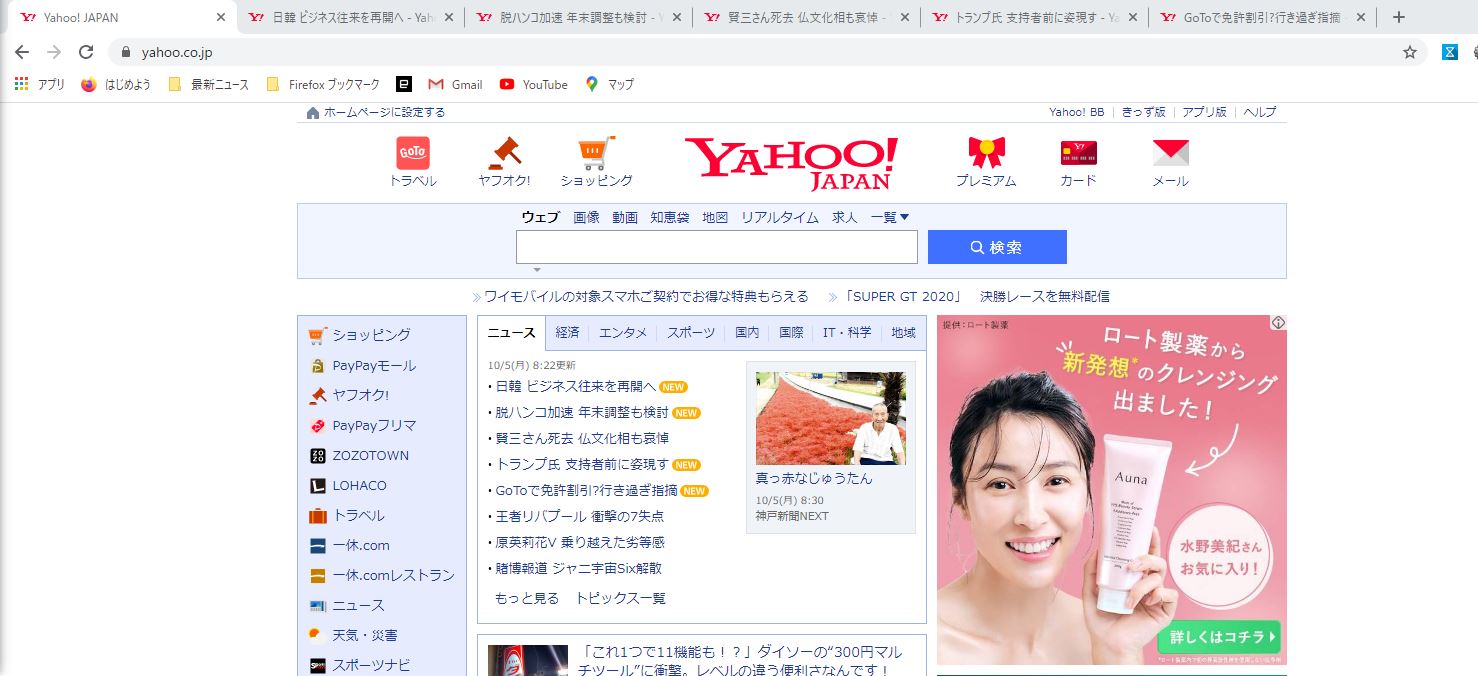
Task: Open the はじめよう Firefox bookmark
Action: 116,84
